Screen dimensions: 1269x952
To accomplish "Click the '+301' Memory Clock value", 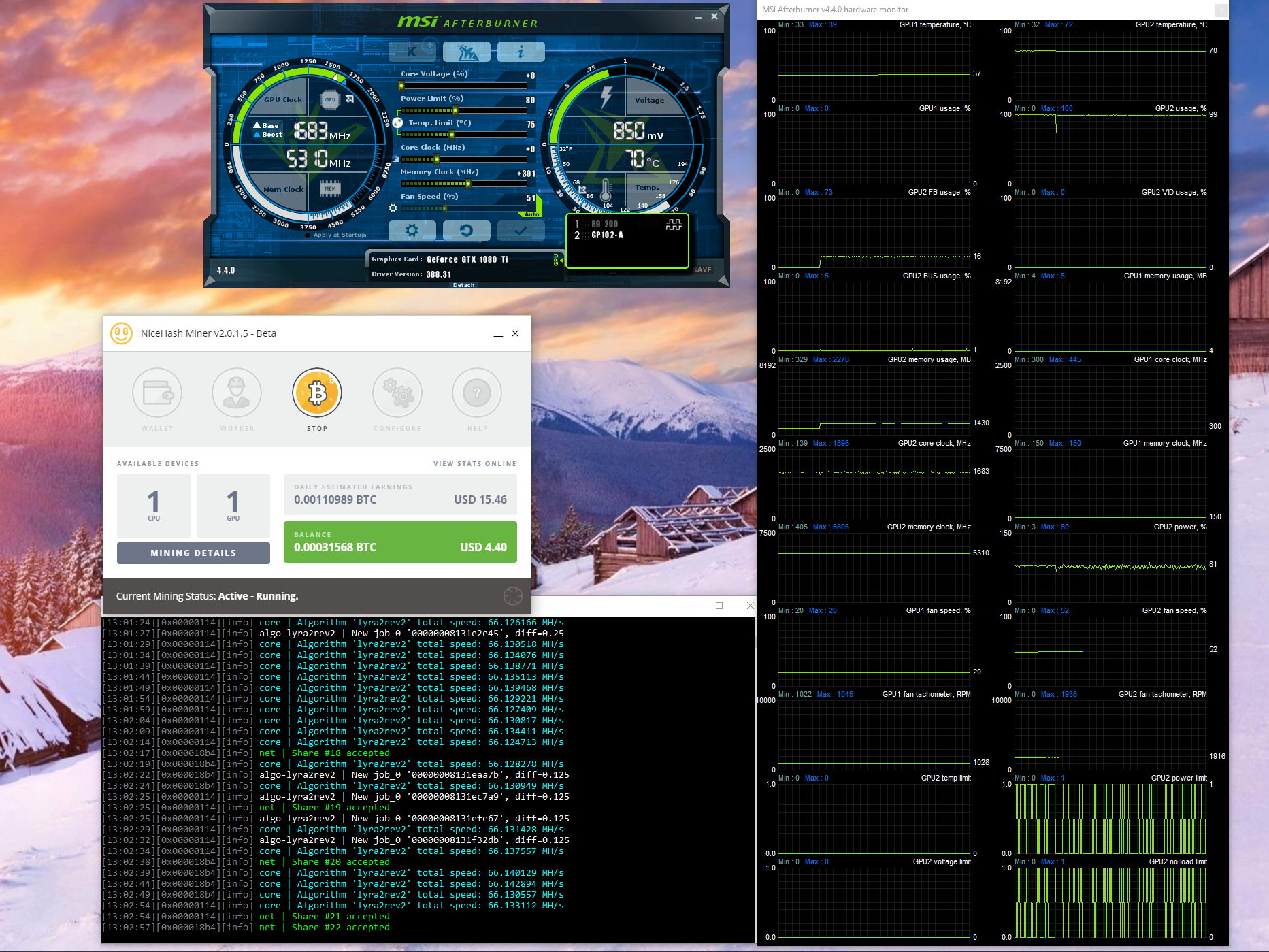I will [526, 174].
